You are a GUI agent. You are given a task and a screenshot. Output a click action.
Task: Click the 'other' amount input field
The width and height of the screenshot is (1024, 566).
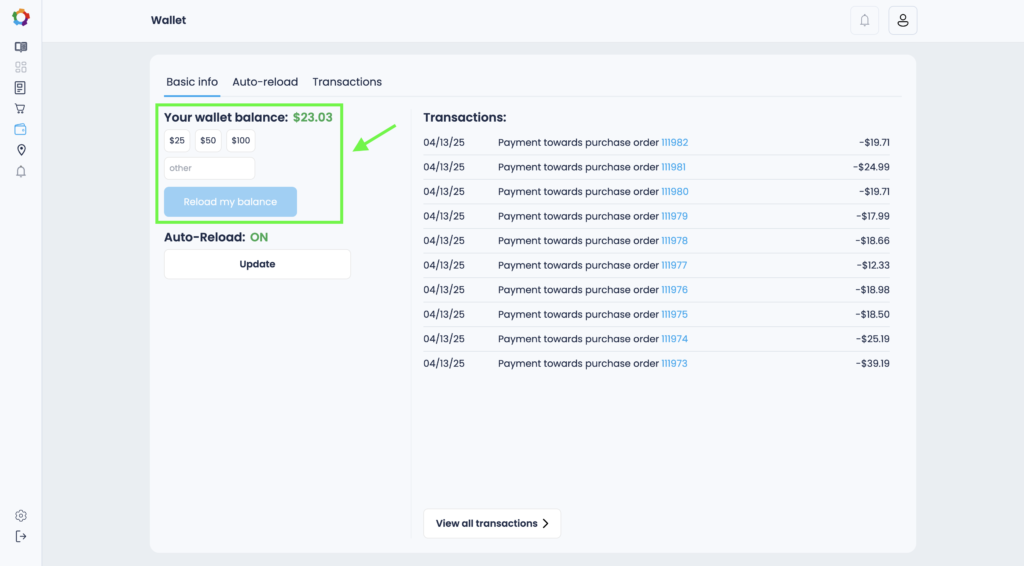(209, 168)
